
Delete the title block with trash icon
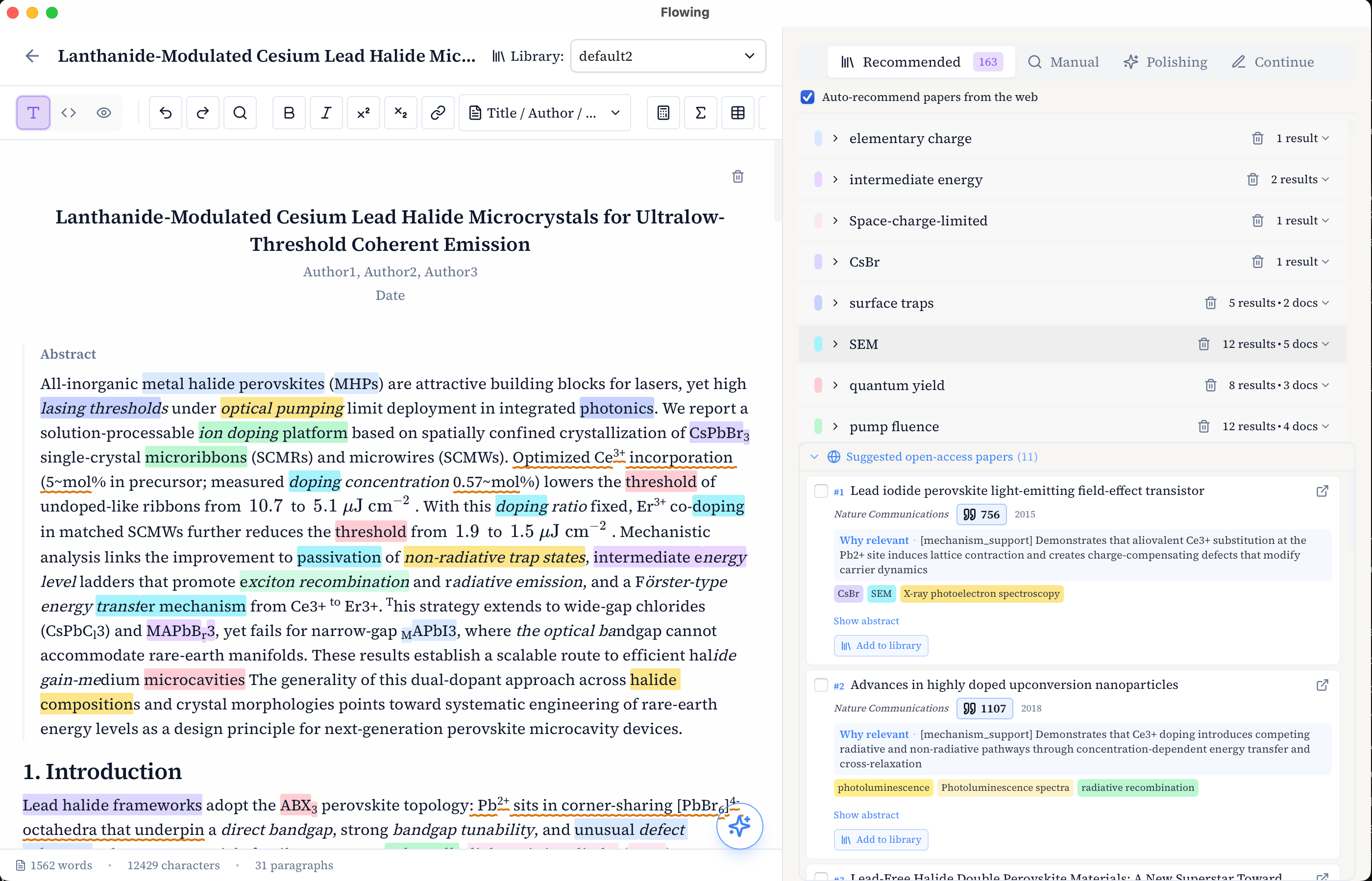pos(737,176)
